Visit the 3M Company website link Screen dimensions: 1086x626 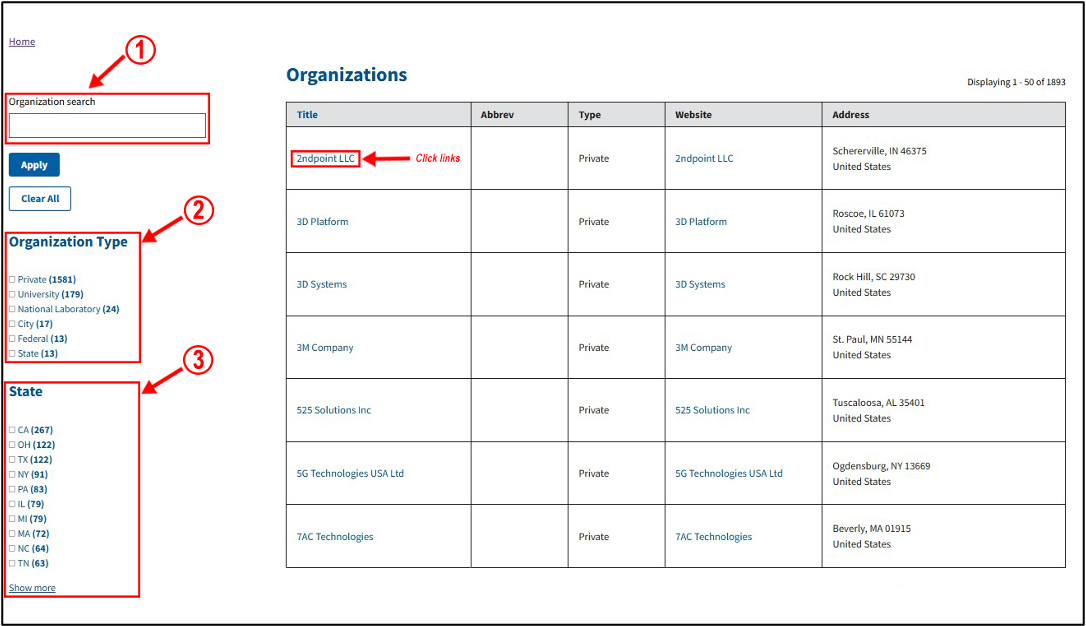tap(704, 348)
